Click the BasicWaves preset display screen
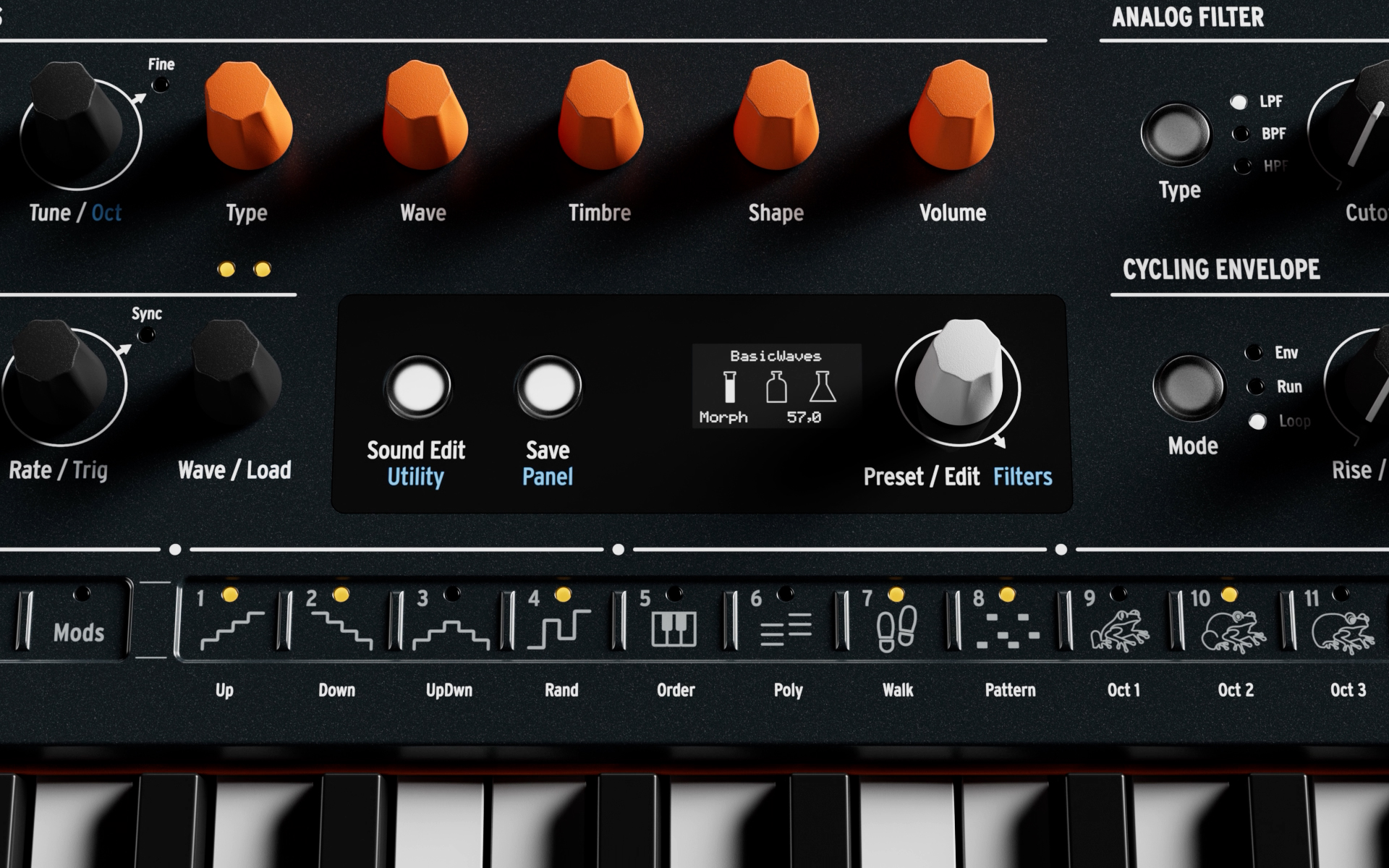Screen dimensions: 1389x868 [776, 386]
